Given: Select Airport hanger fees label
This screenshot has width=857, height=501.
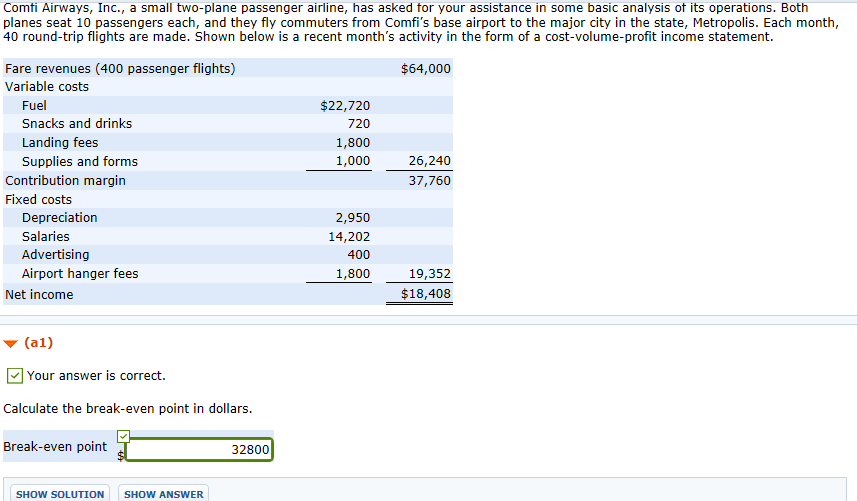Looking at the screenshot, I should (80, 274).
